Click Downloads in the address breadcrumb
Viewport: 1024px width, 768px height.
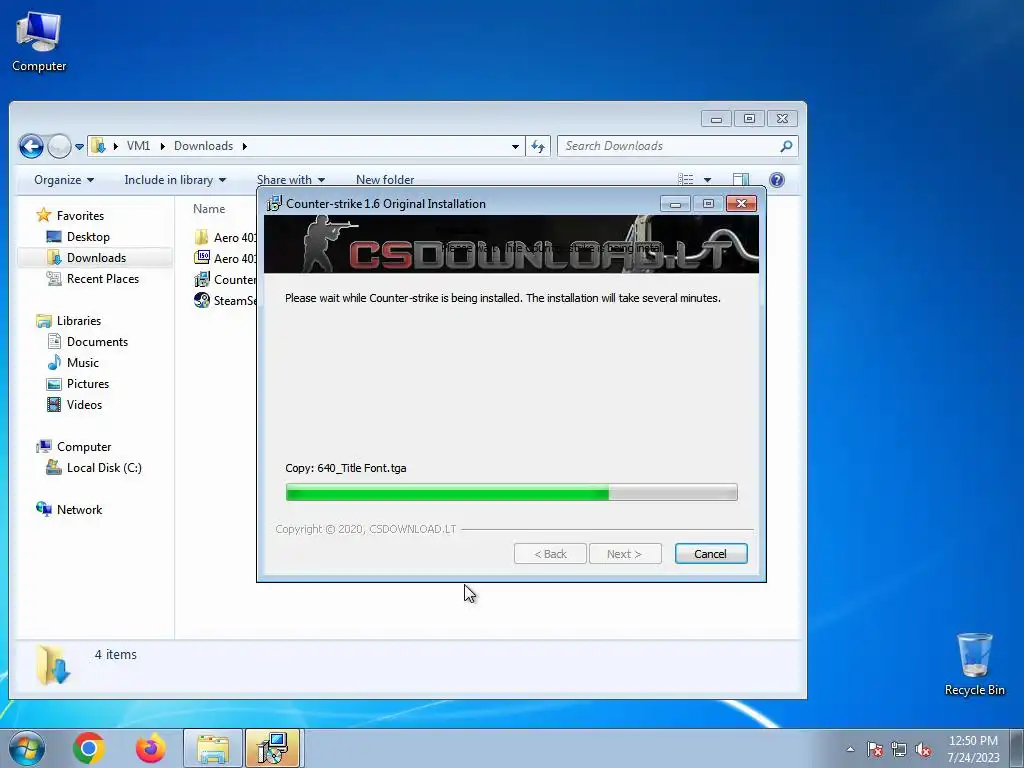click(x=203, y=146)
